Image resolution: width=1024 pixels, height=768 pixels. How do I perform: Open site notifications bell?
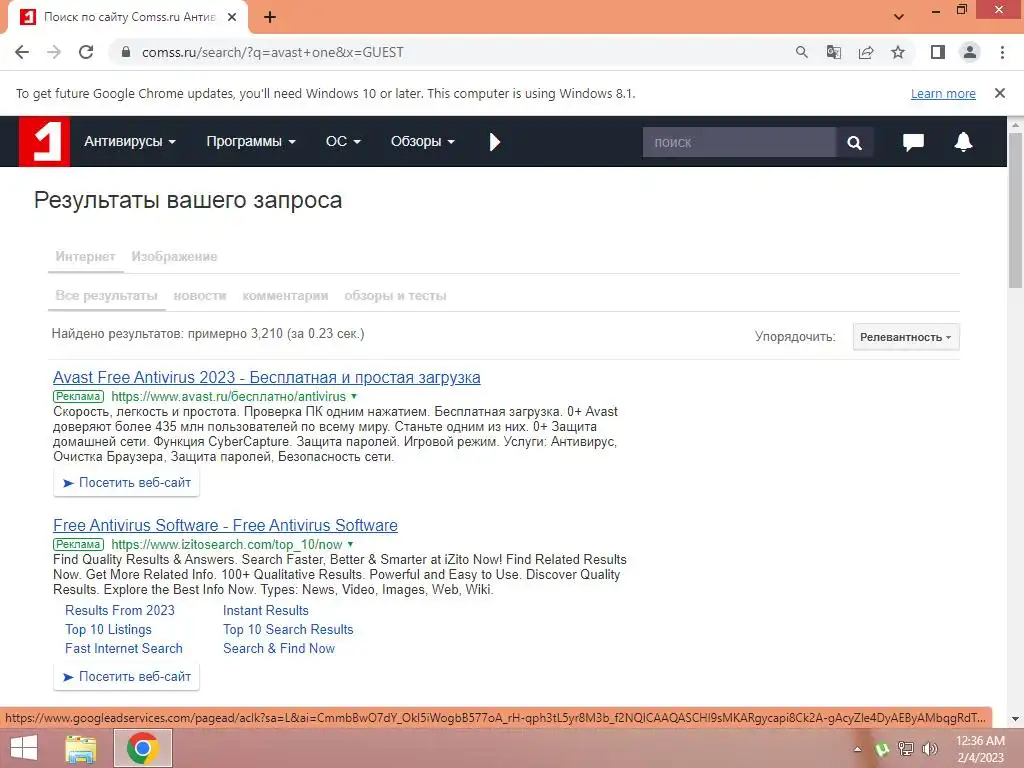963,142
